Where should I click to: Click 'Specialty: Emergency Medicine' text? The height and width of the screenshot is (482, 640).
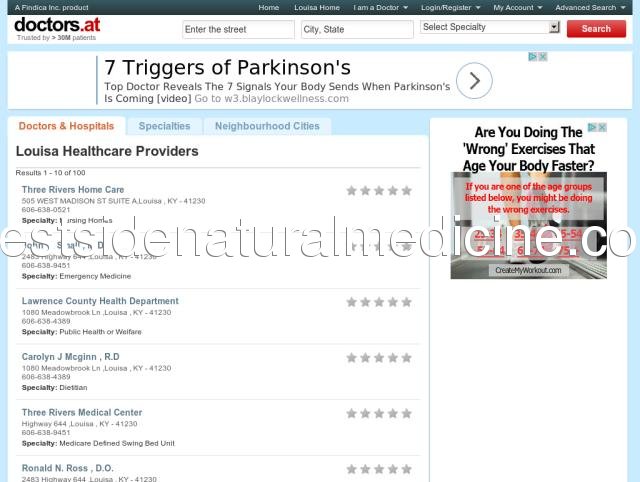coord(76,276)
